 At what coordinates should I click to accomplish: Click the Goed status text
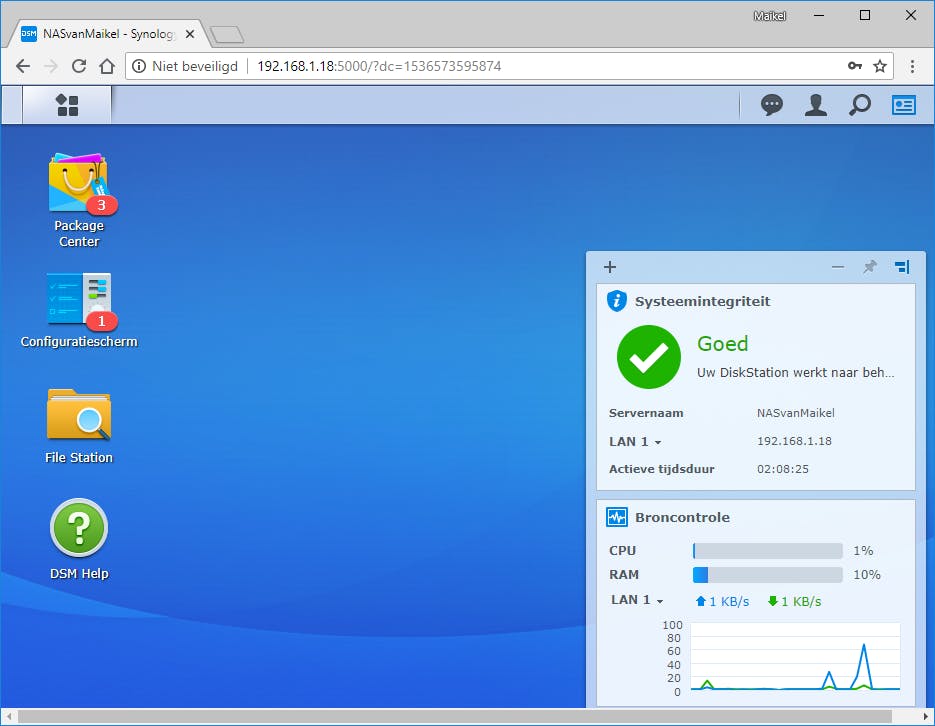coord(723,343)
